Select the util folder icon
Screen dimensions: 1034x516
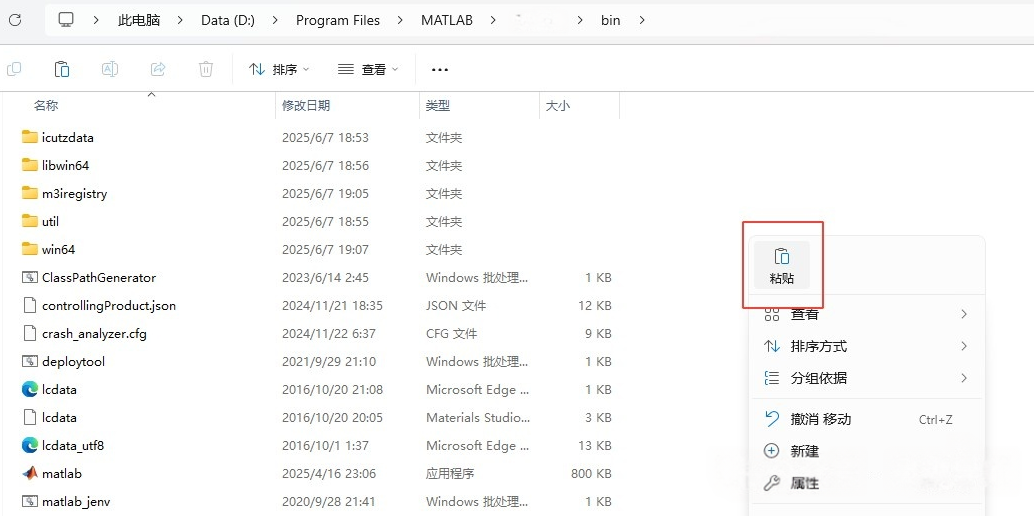click(30, 221)
